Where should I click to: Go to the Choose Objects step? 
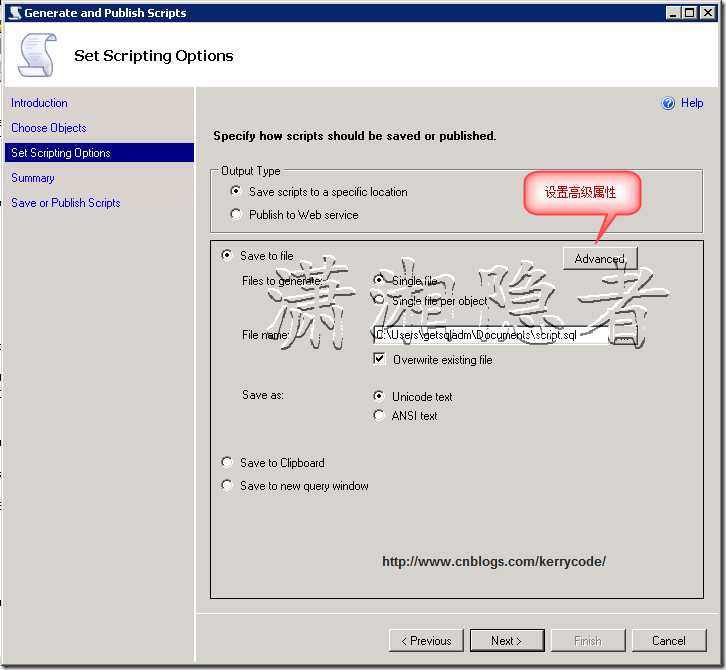coord(49,128)
